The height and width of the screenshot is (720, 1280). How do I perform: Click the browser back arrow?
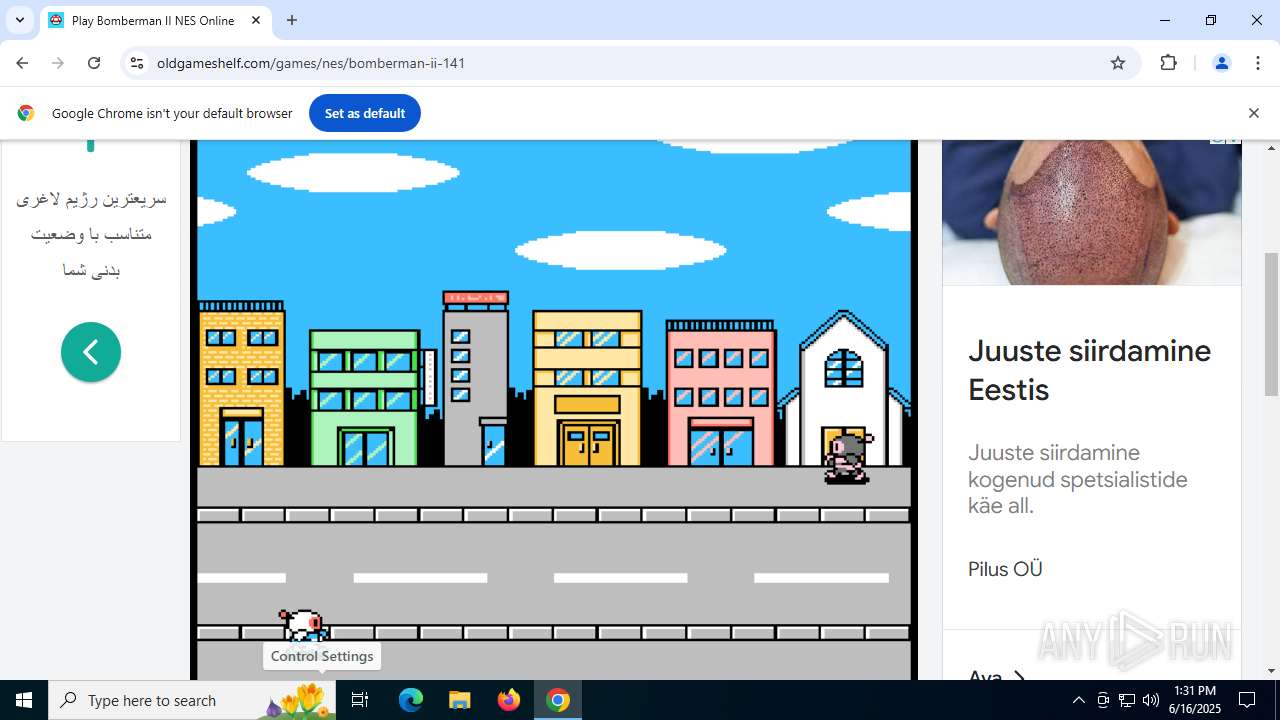[x=22, y=63]
